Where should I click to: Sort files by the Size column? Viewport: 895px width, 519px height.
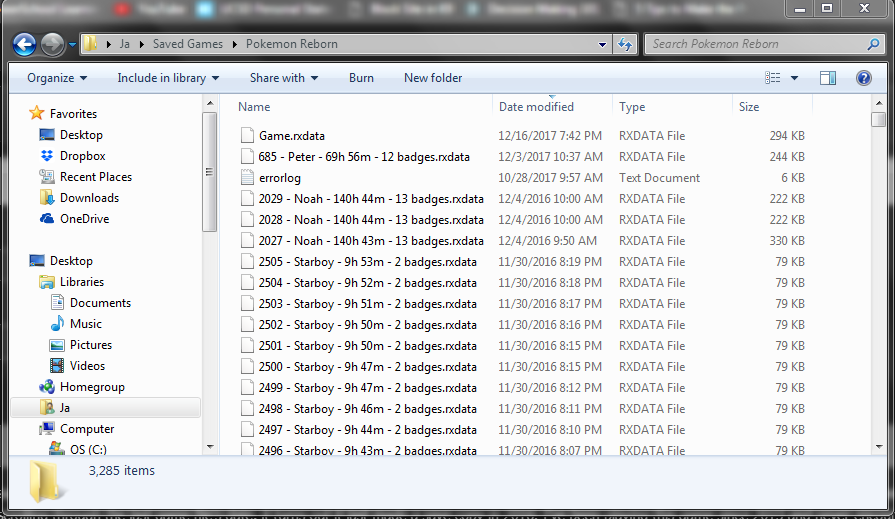tap(749, 107)
